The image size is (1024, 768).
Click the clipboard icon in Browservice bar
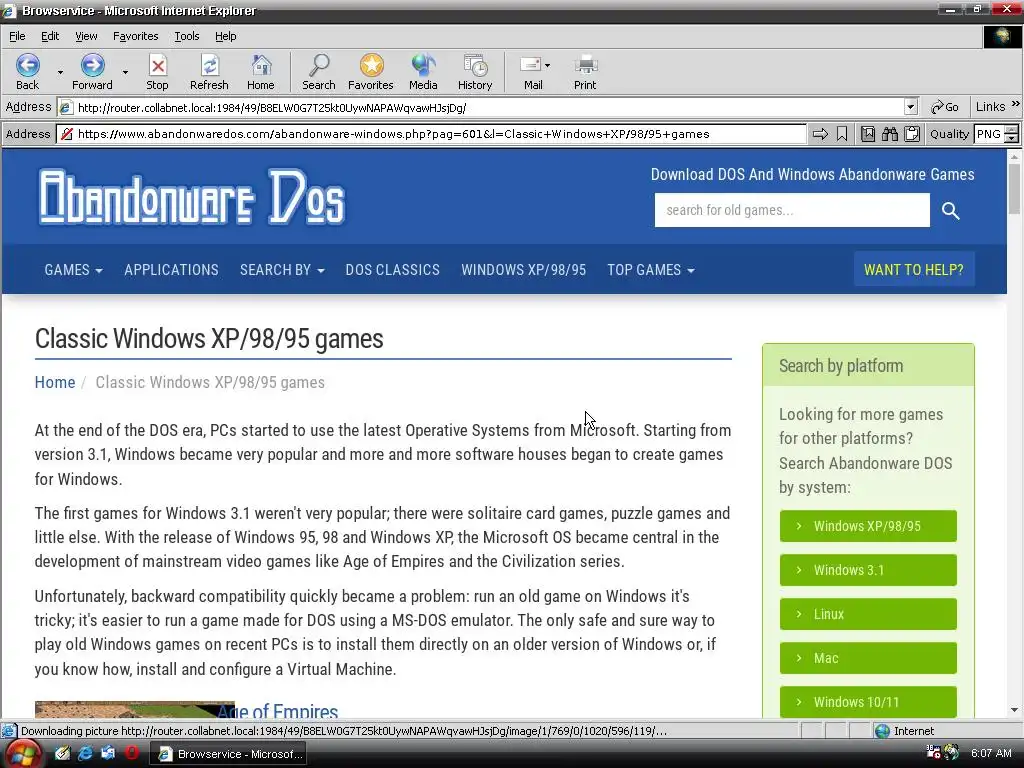[912, 134]
